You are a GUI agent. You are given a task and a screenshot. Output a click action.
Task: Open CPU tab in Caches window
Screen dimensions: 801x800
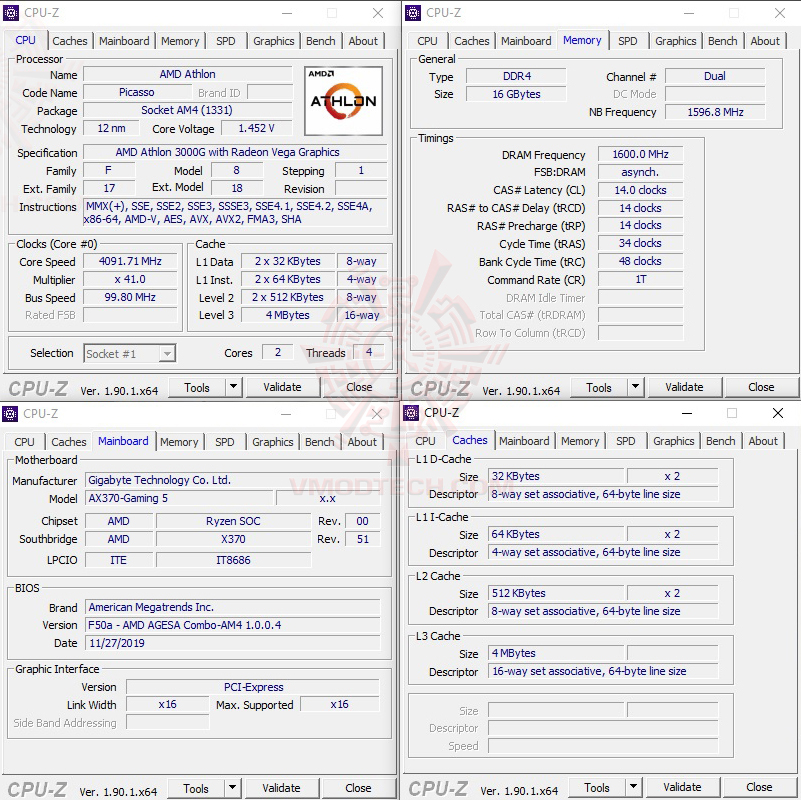pyautogui.click(x=425, y=441)
